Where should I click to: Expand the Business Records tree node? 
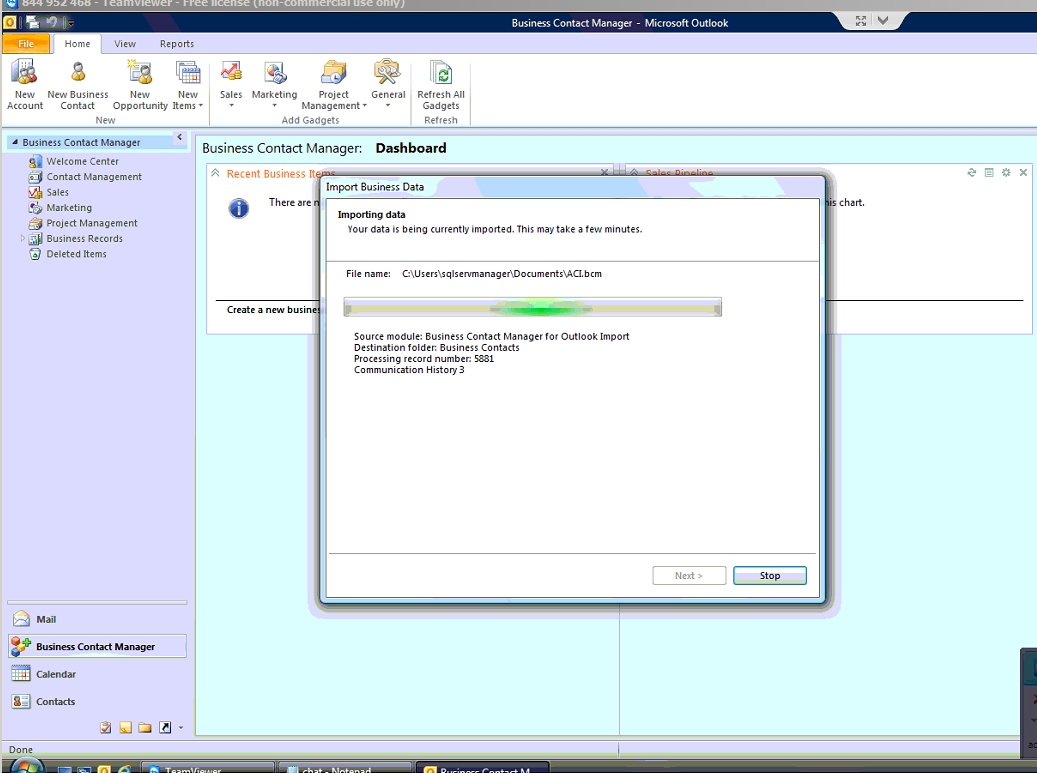[23, 239]
